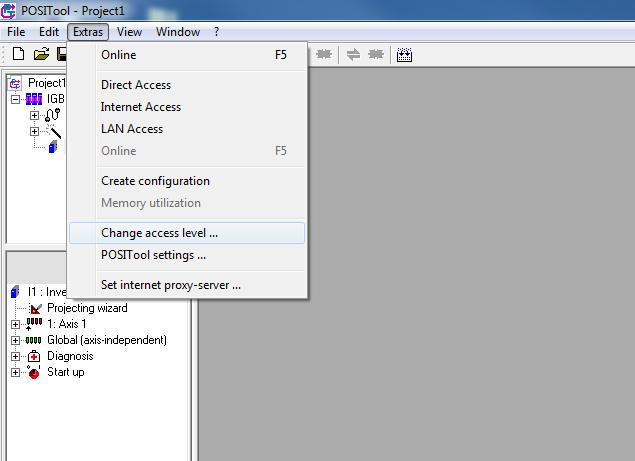
Task: Select the Start up label
Action: 66,372
